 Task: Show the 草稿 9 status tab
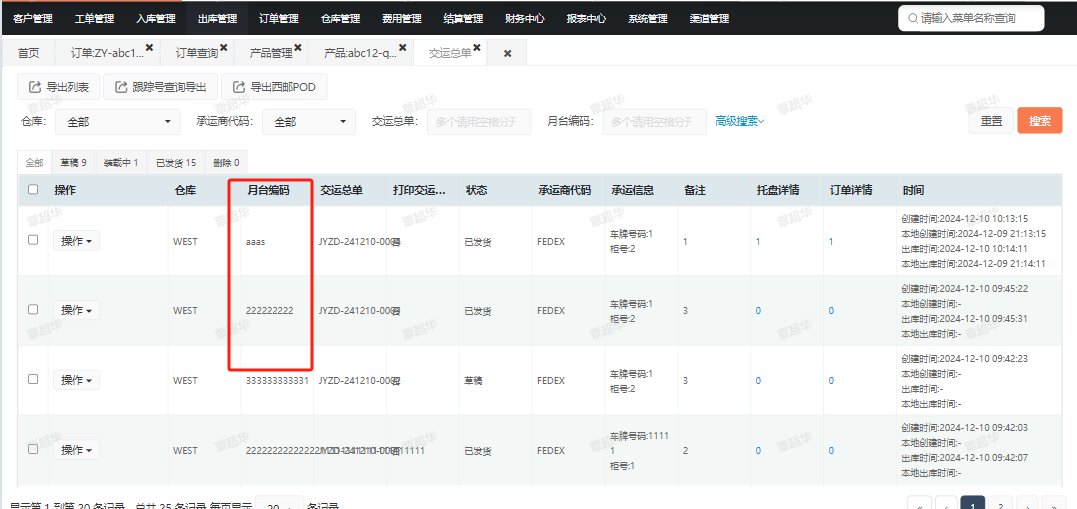73,163
